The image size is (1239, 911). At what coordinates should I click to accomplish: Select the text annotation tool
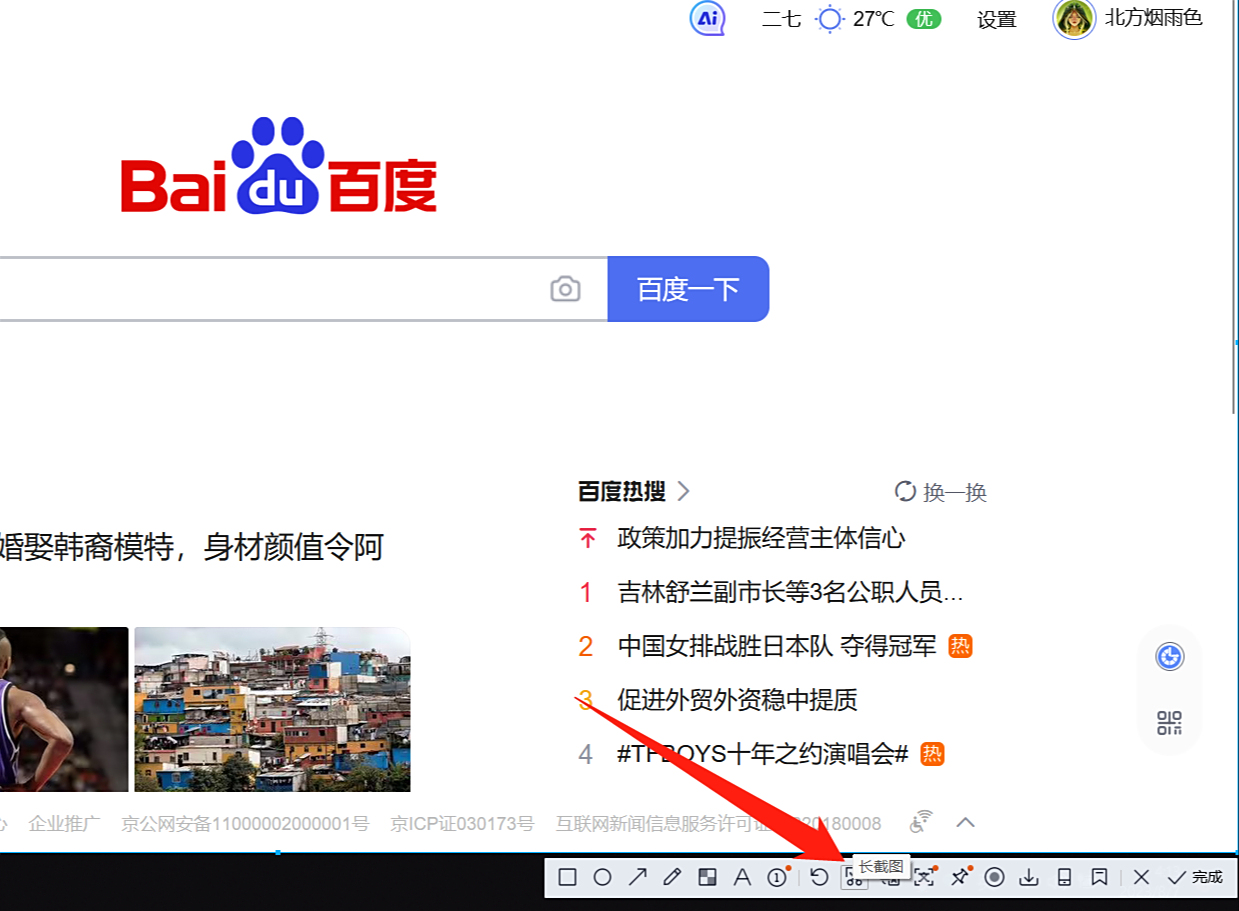tap(742, 877)
